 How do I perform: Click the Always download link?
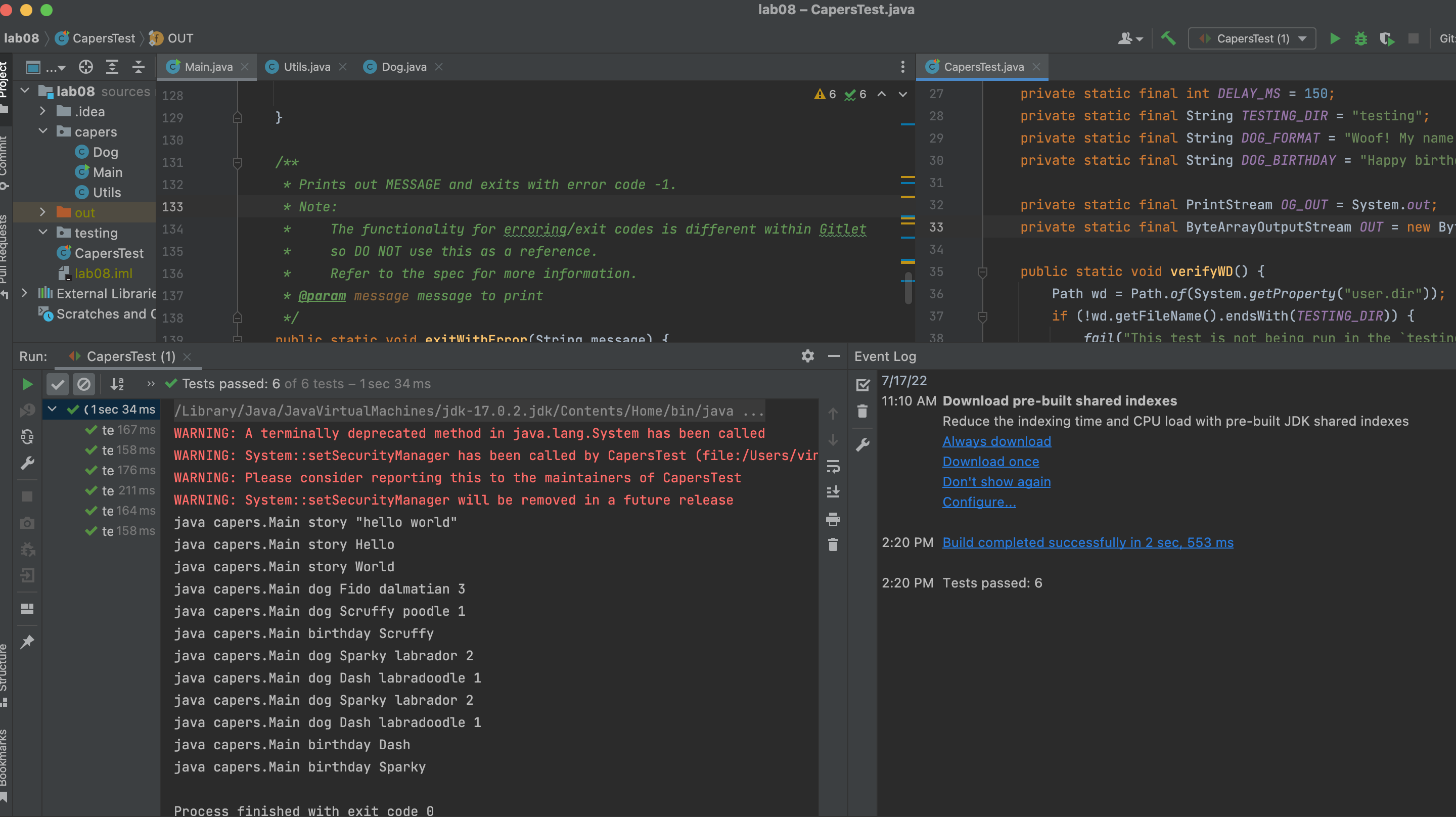996,441
